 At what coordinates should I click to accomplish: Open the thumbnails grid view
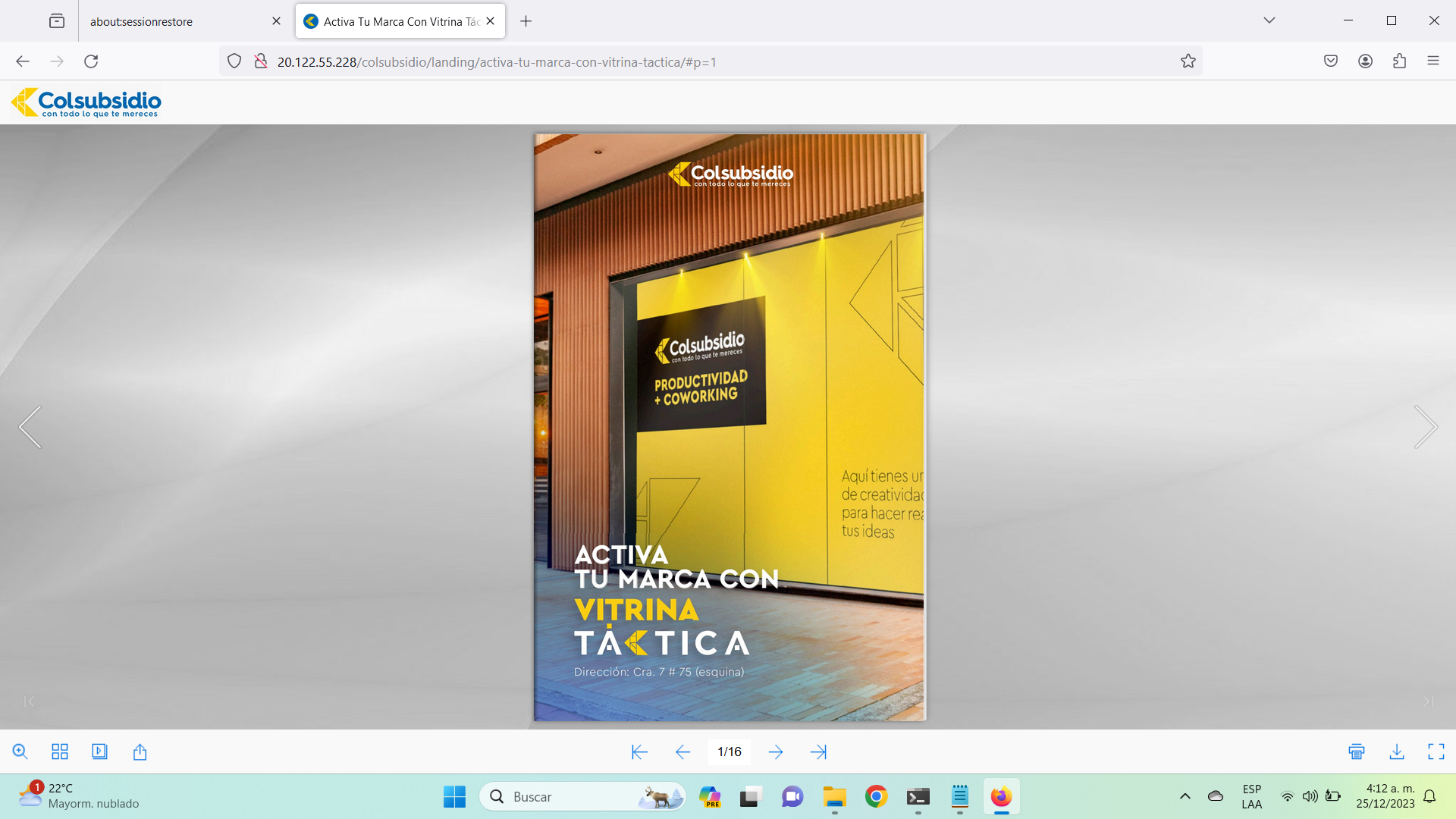(60, 752)
